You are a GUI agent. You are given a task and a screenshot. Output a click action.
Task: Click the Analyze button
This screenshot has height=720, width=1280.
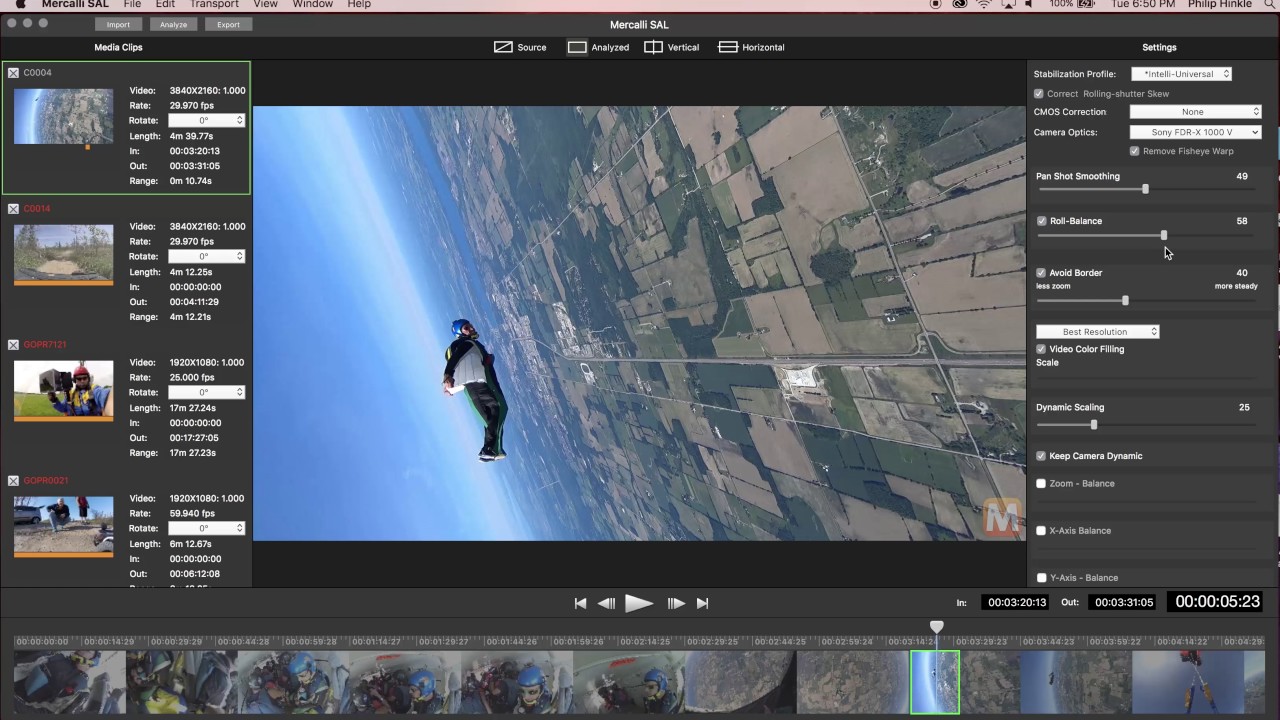[173, 24]
